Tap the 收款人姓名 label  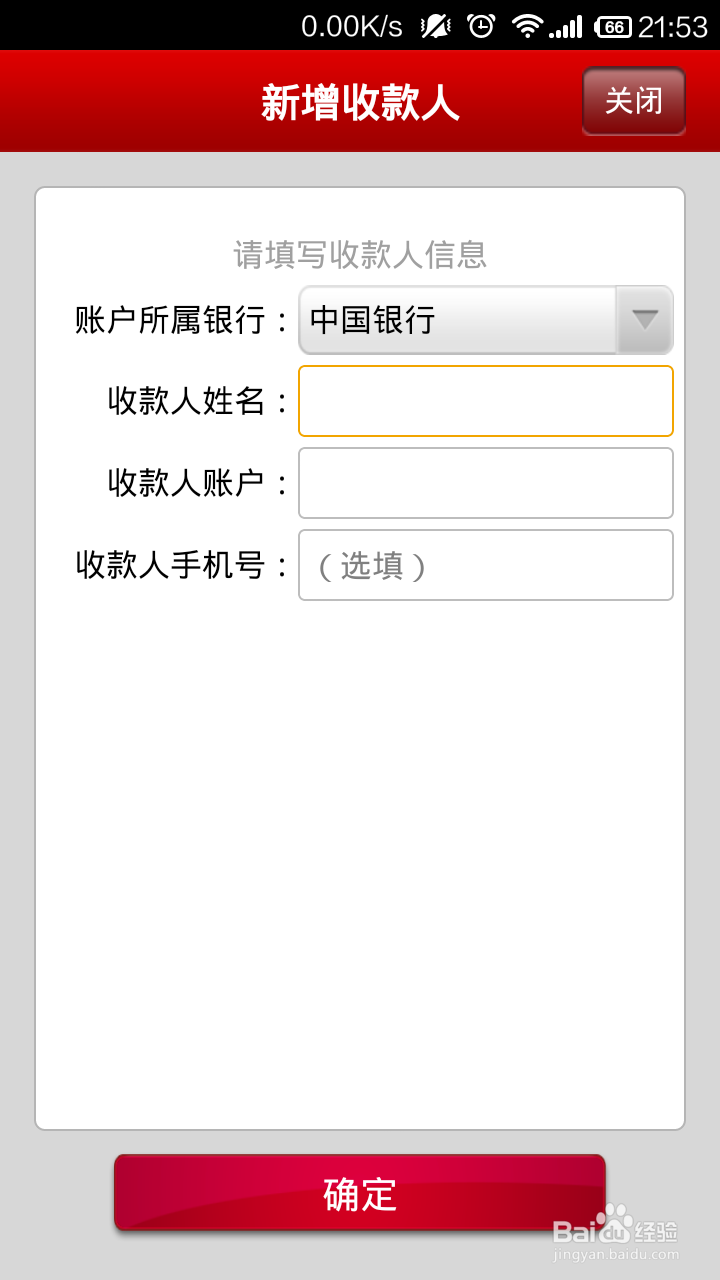[x=186, y=401]
